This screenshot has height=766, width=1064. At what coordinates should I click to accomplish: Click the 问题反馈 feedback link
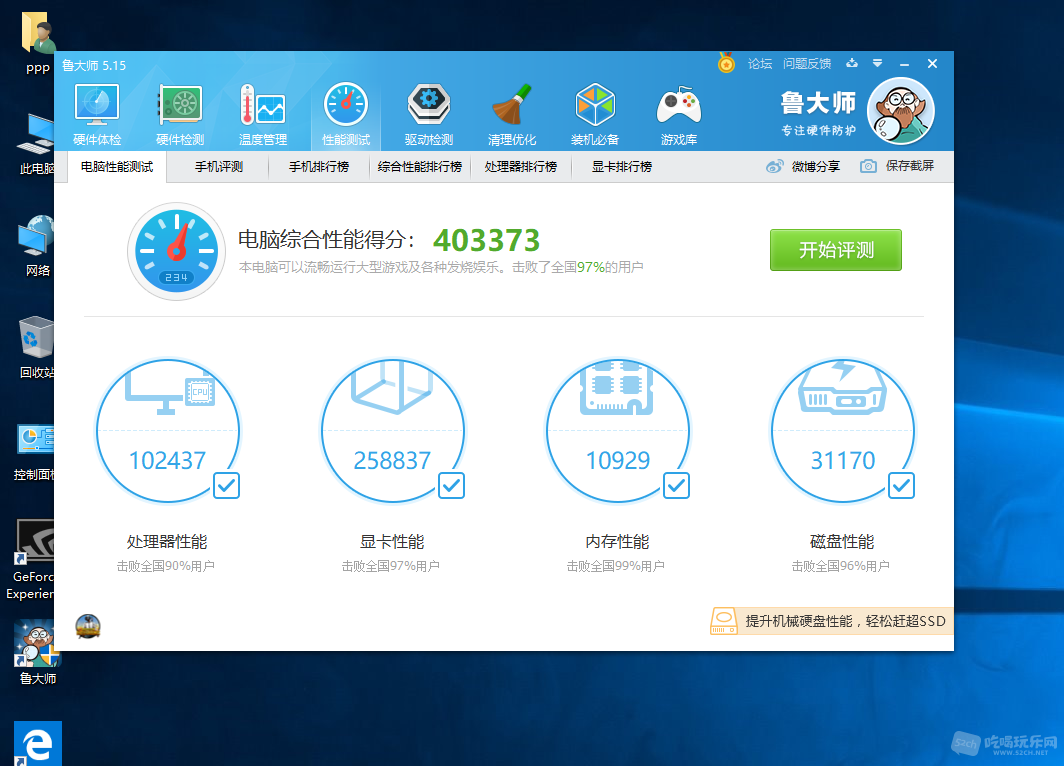807,64
